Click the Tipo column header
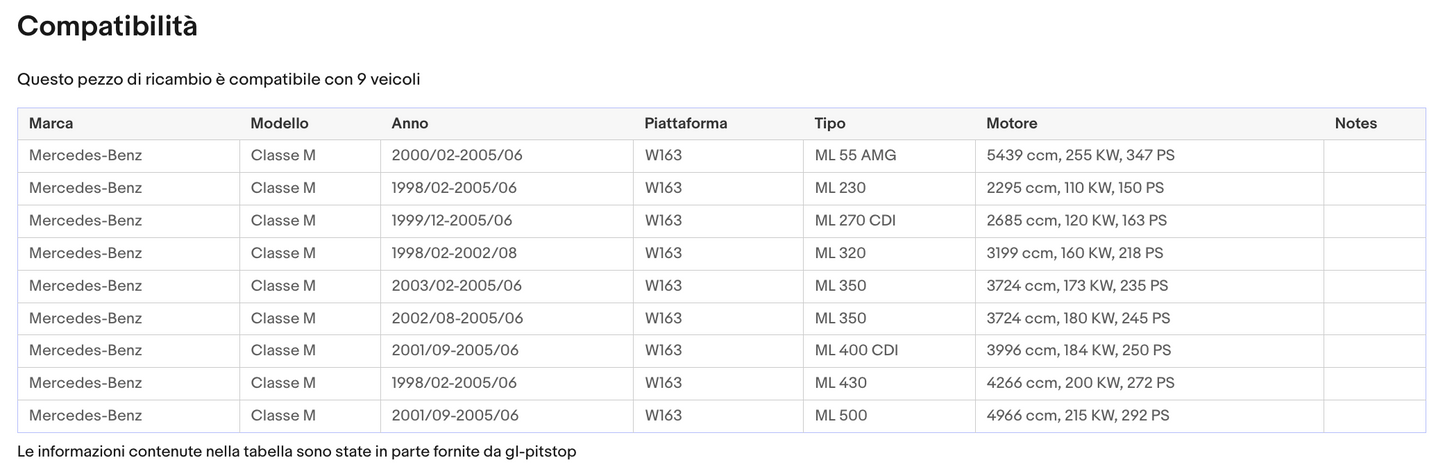The width and height of the screenshot is (1445, 476). click(830, 124)
